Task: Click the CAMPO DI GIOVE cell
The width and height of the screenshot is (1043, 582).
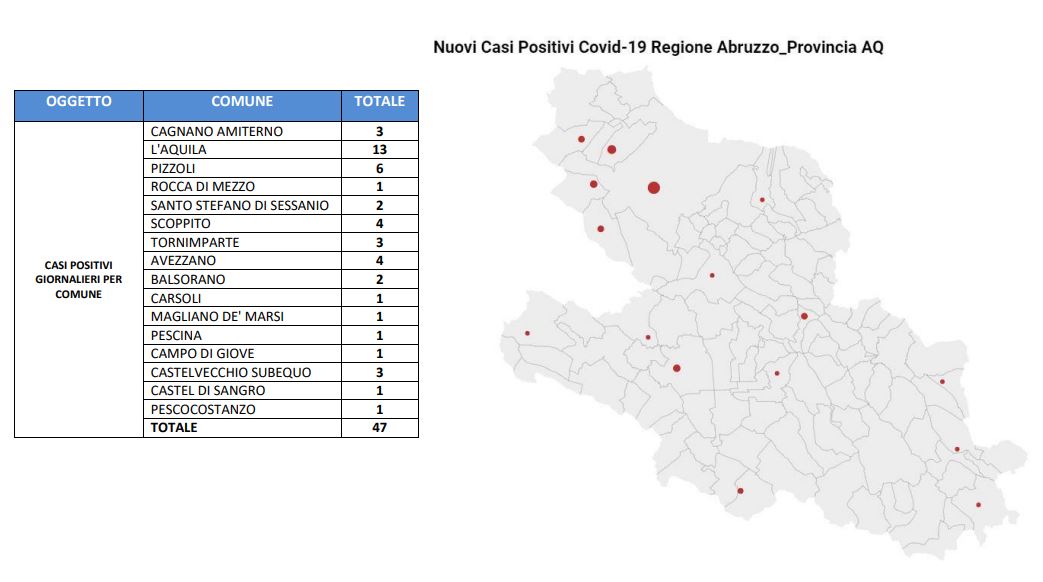Action: (x=242, y=354)
